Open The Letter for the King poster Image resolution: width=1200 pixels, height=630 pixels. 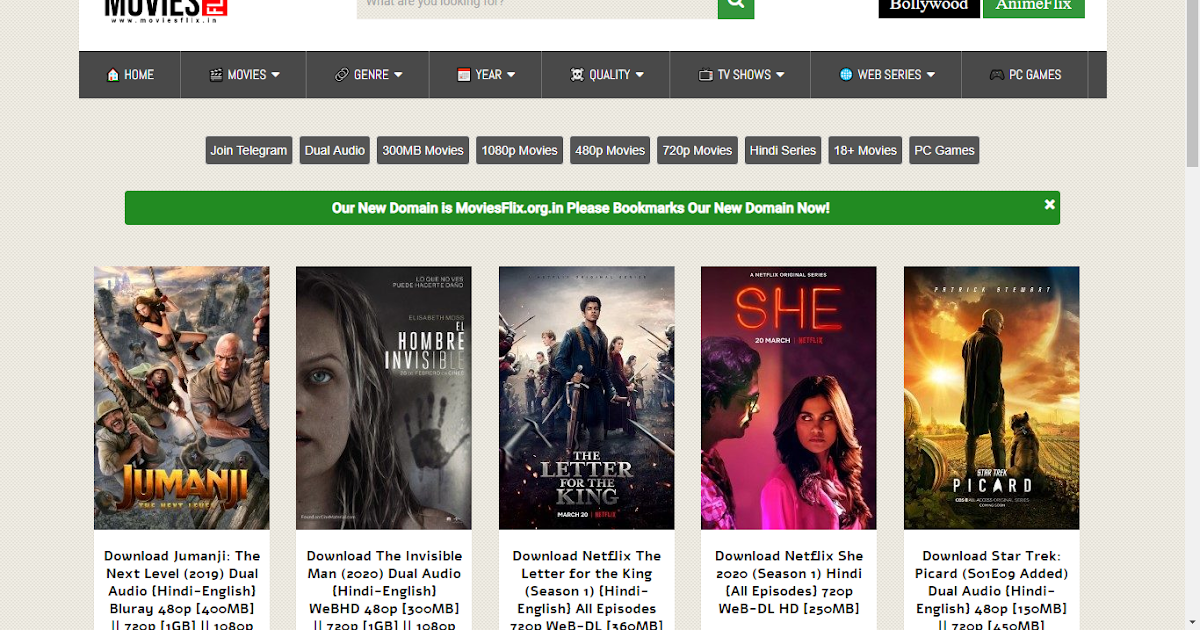coord(587,398)
